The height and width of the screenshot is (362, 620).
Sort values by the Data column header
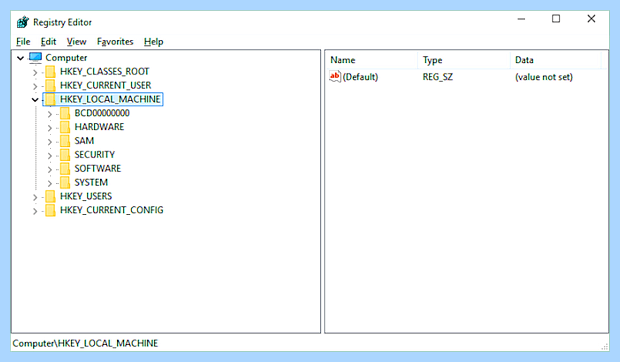click(556, 60)
